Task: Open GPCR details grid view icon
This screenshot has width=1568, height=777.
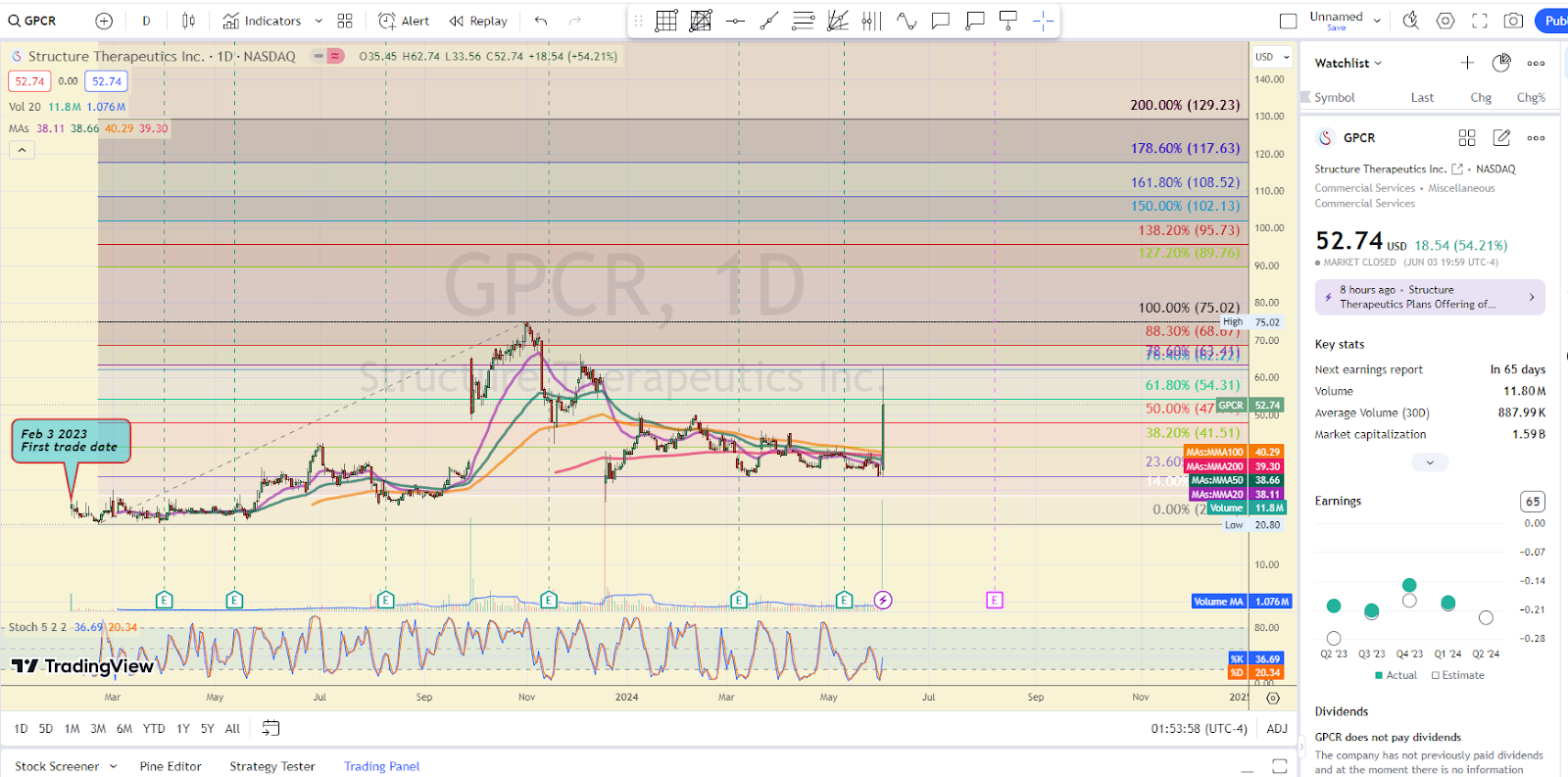Action: click(1467, 137)
